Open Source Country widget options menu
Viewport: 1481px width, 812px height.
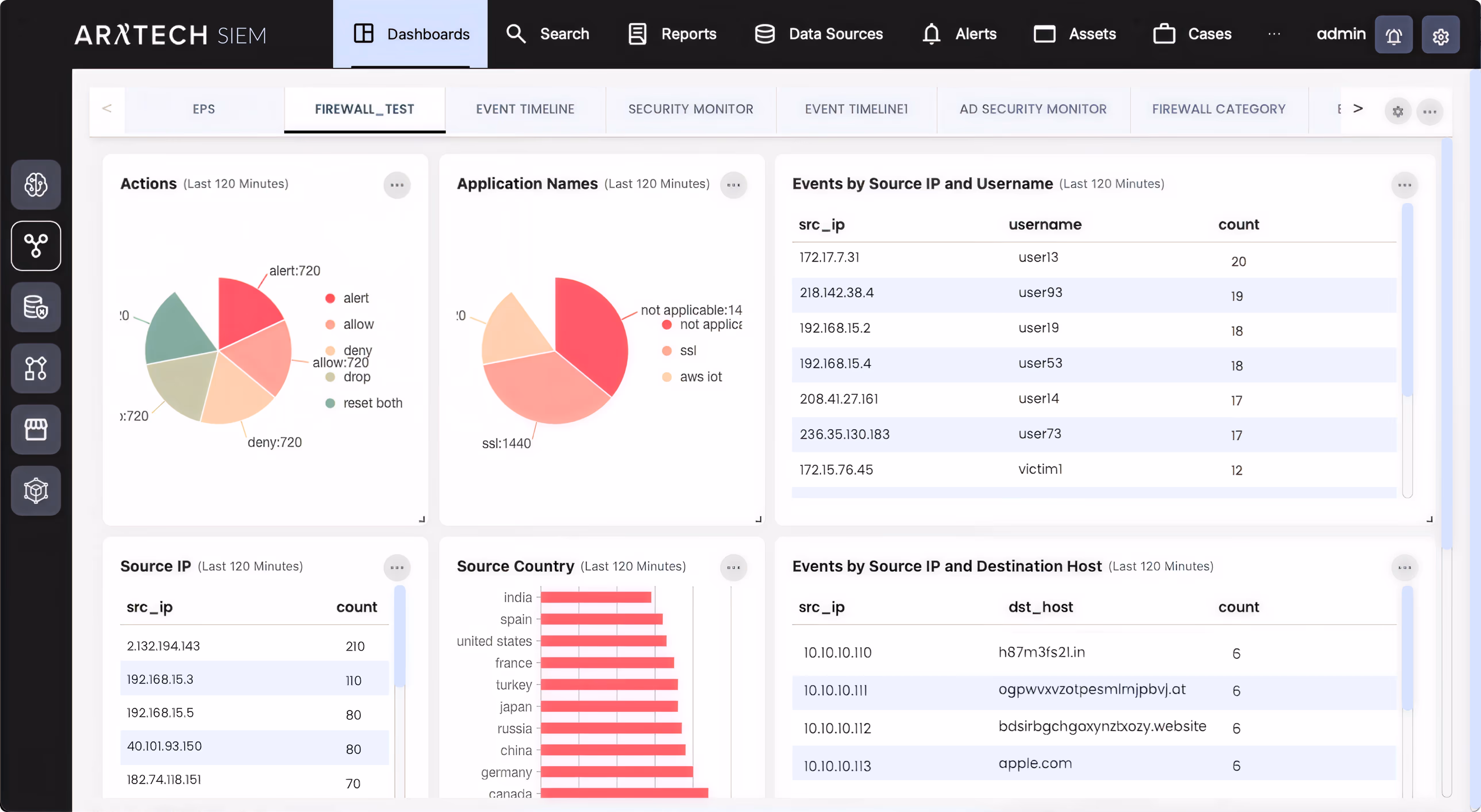733,567
